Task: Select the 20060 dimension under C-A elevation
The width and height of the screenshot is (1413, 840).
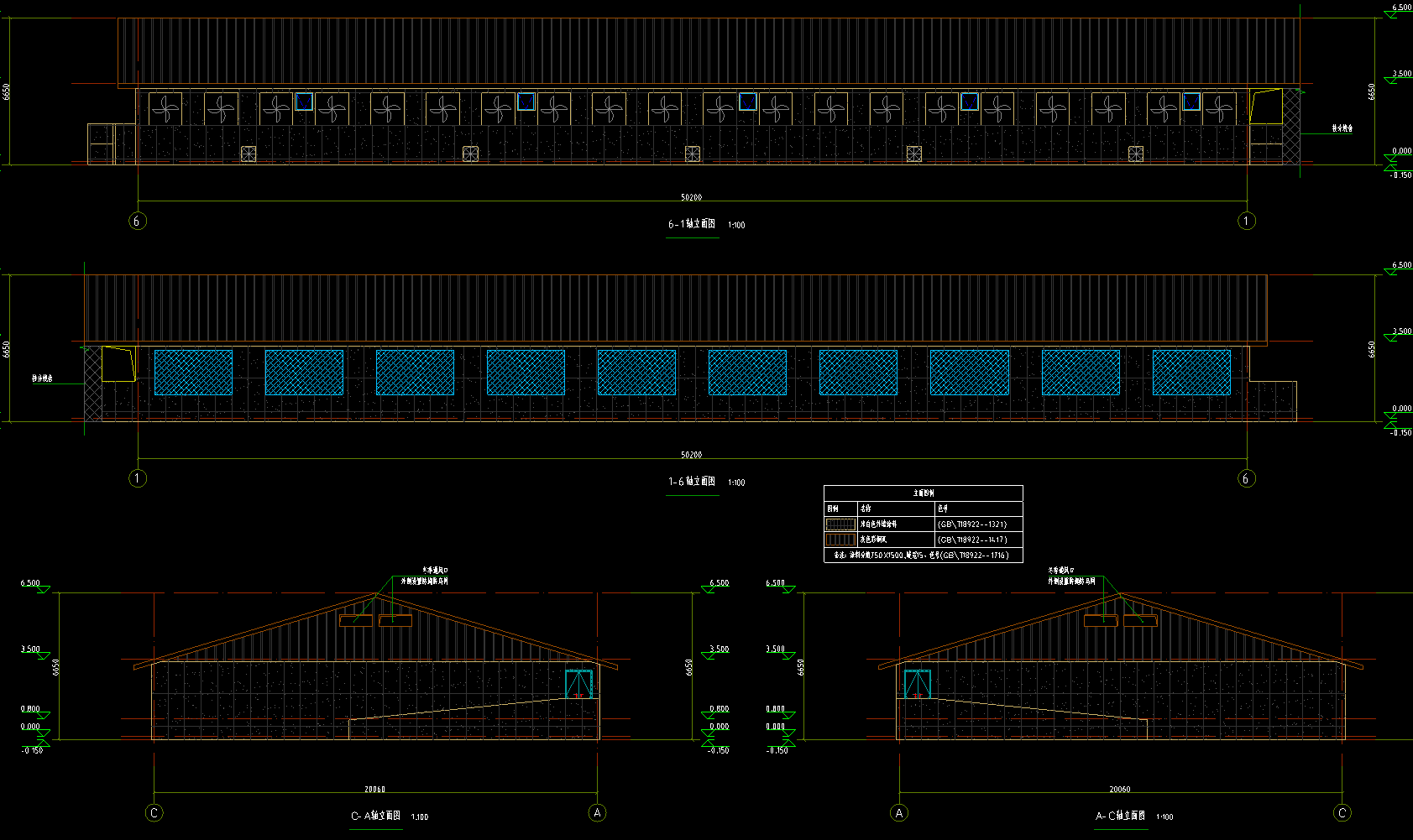Action: 374,790
